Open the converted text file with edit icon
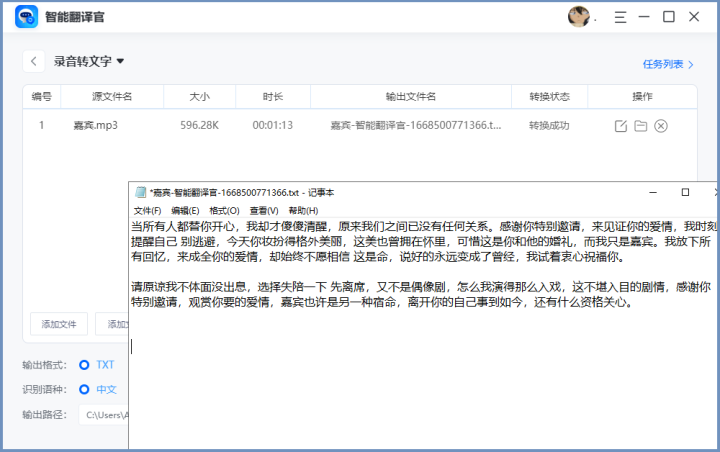Viewport: 720px width, 452px height. pos(621,126)
